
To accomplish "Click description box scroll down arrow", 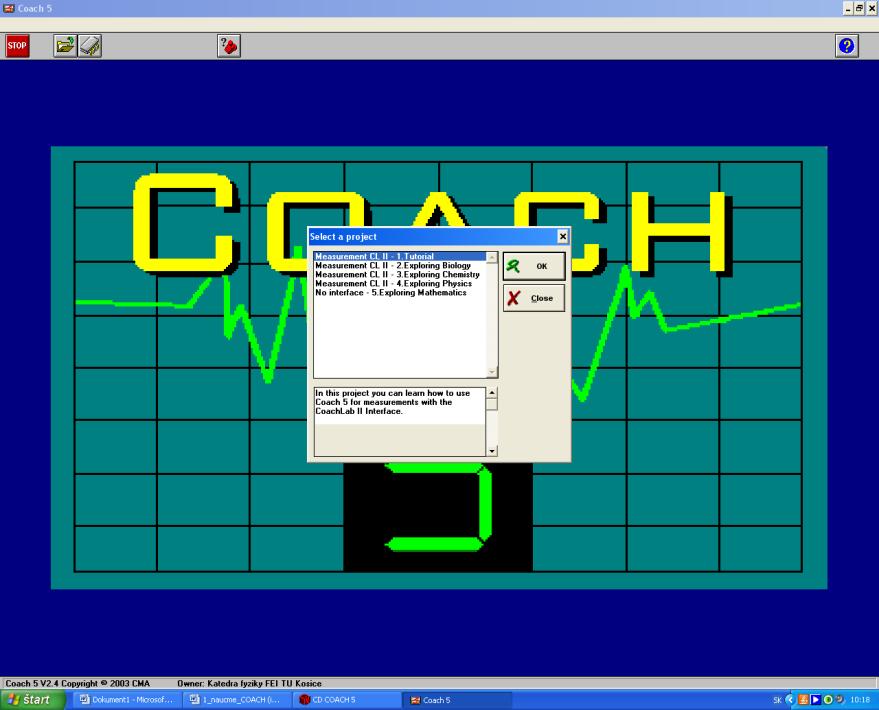I will tap(492, 451).
